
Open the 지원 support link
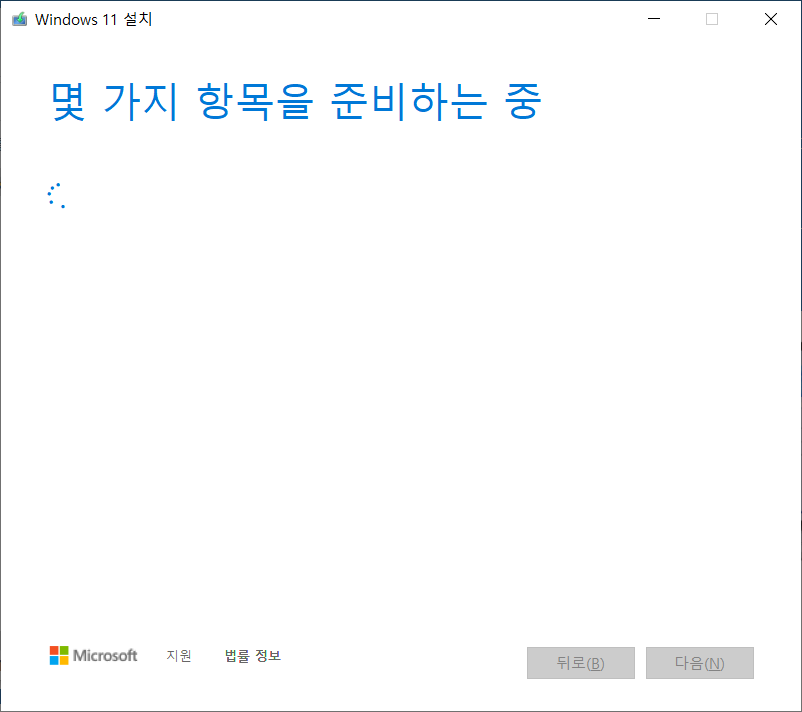179,655
